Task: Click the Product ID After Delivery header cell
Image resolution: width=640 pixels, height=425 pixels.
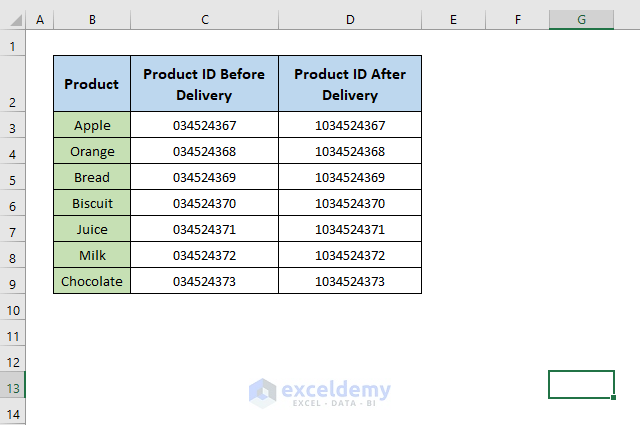Action: tap(350, 84)
